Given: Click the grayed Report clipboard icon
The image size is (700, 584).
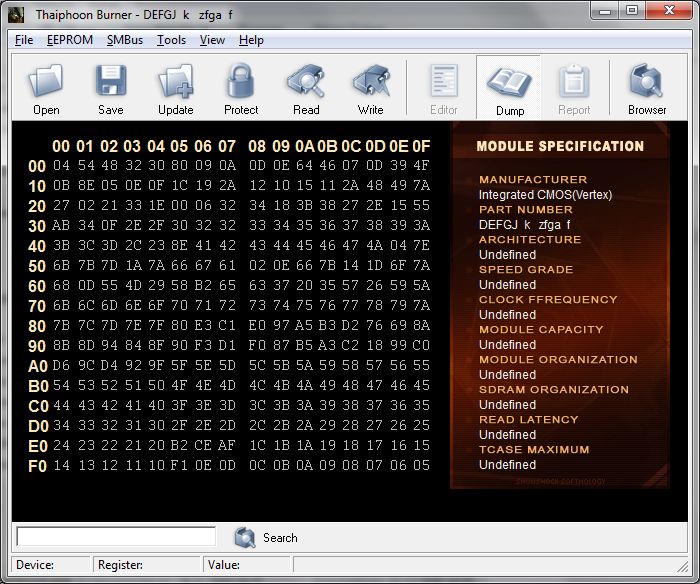Looking at the screenshot, I should [x=575, y=81].
